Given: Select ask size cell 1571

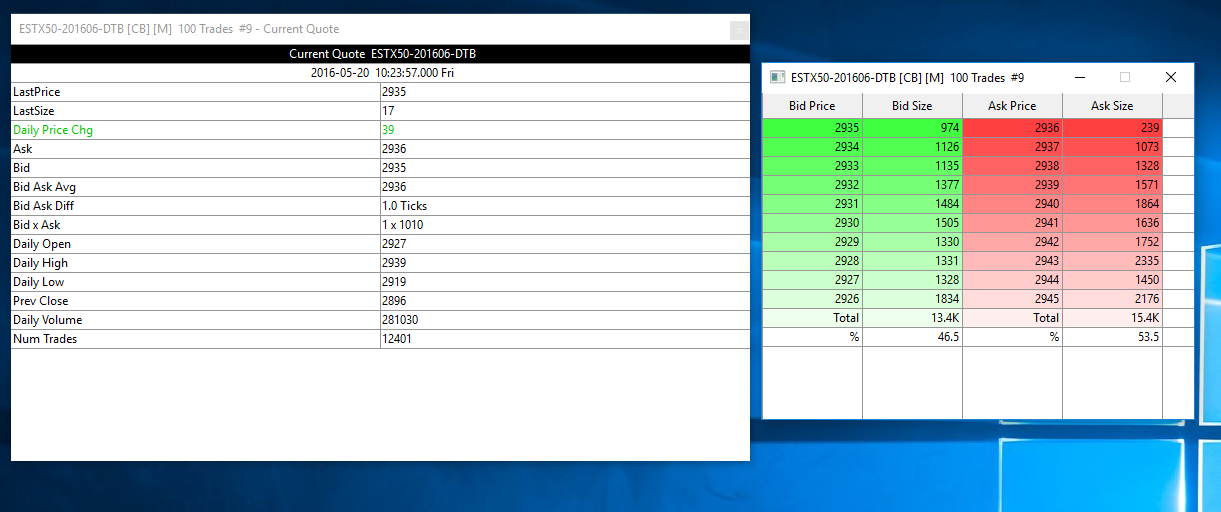Looking at the screenshot, I should click(x=1112, y=185).
